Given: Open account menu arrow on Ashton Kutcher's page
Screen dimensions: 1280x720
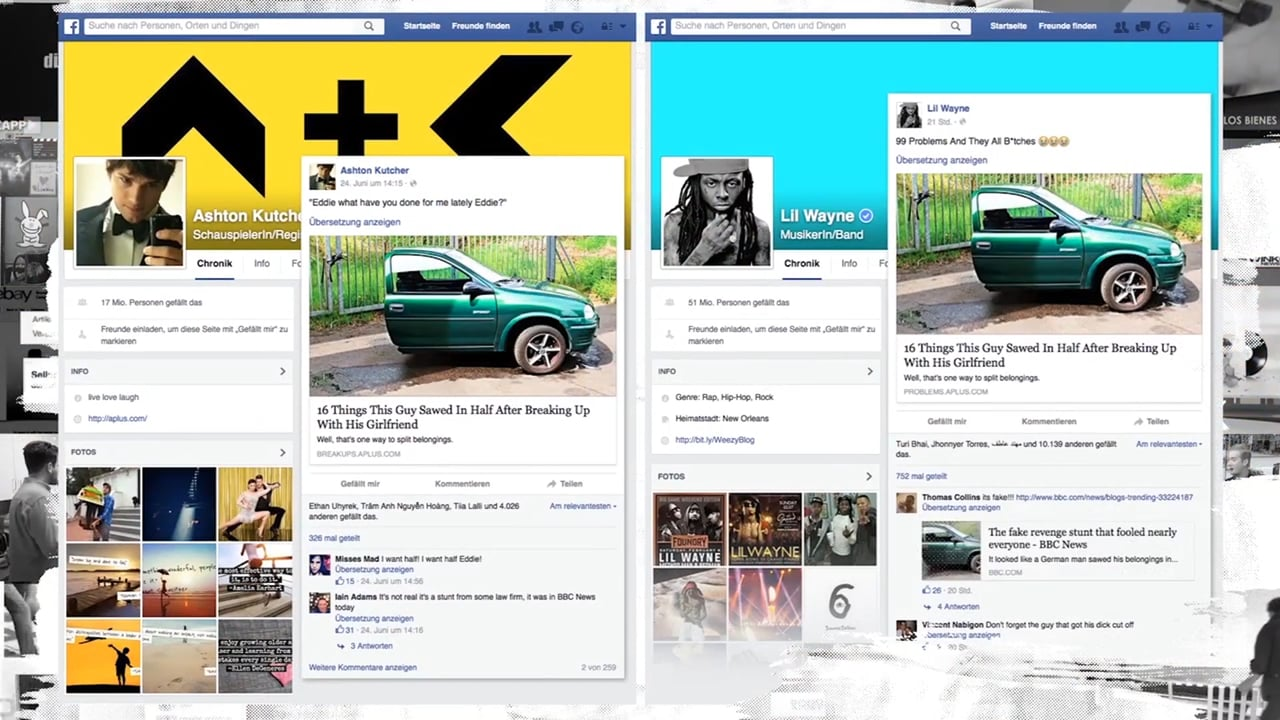Looking at the screenshot, I should point(623,26).
